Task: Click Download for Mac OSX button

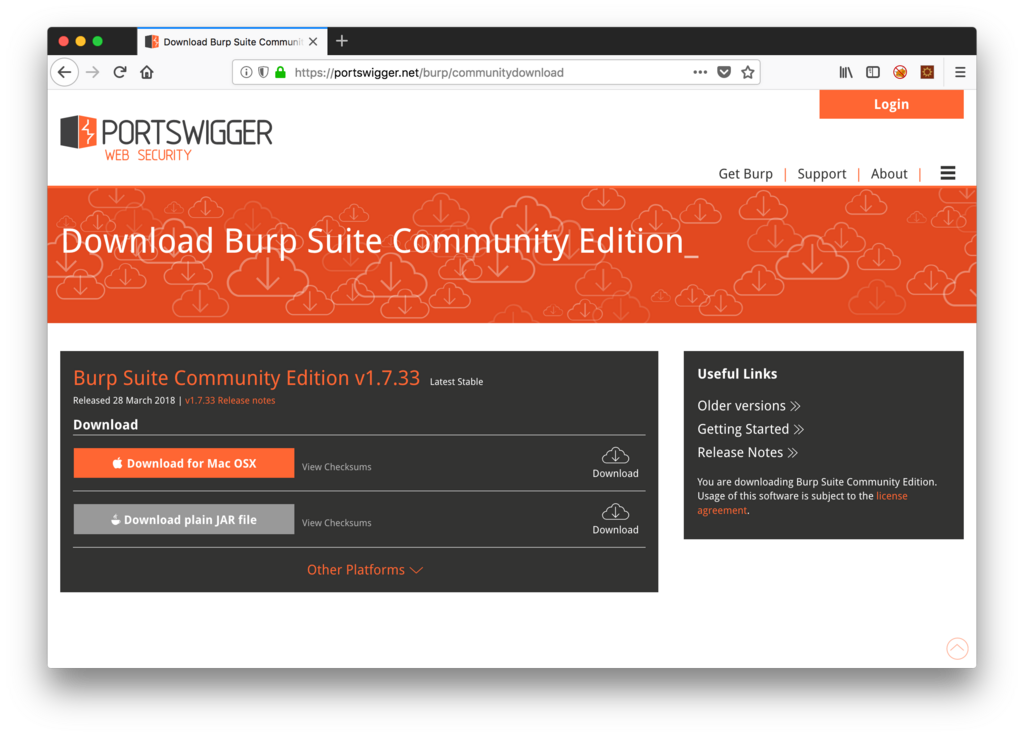Action: (x=184, y=463)
